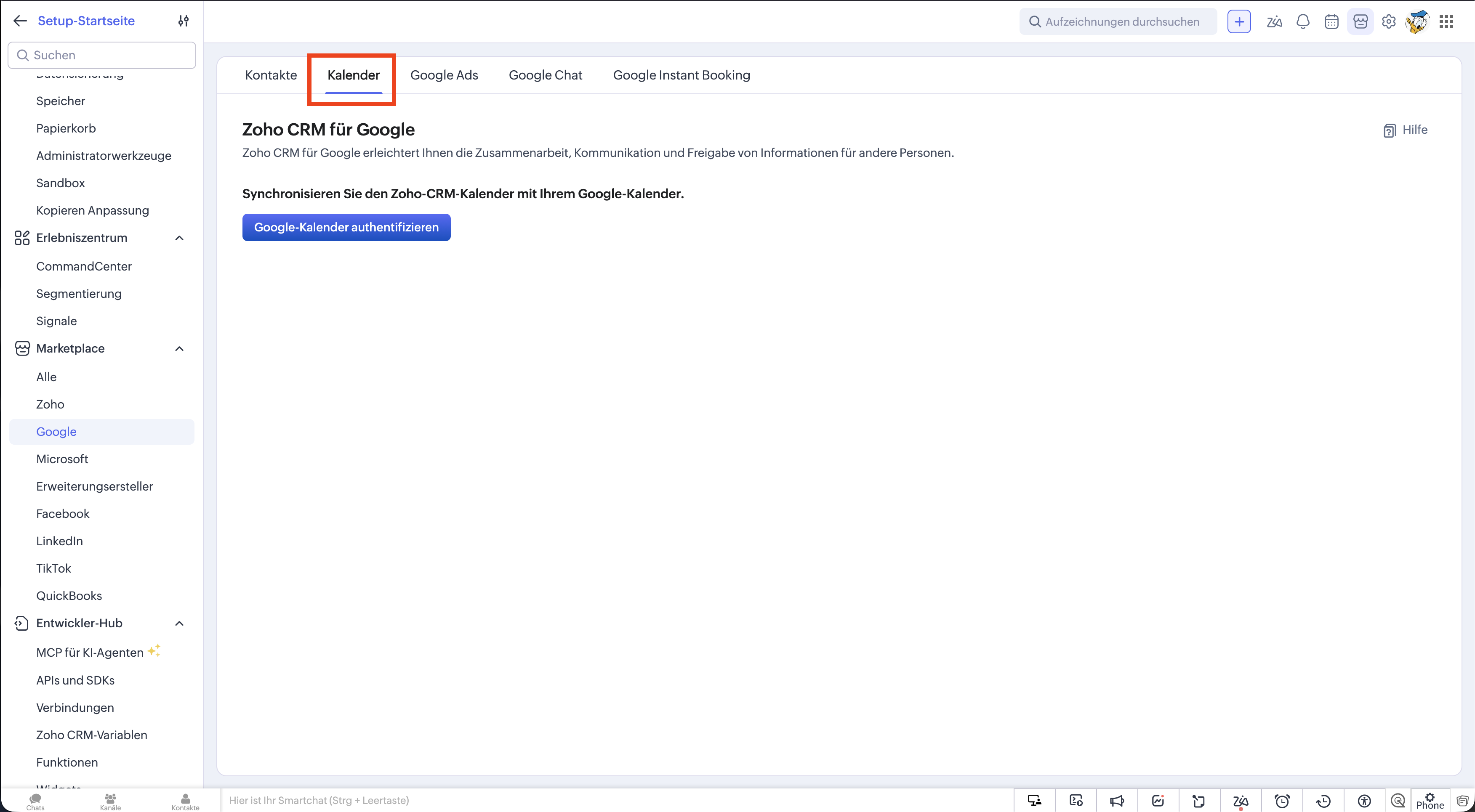
Task: Open Signale in the sidebar
Action: pos(57,321)
